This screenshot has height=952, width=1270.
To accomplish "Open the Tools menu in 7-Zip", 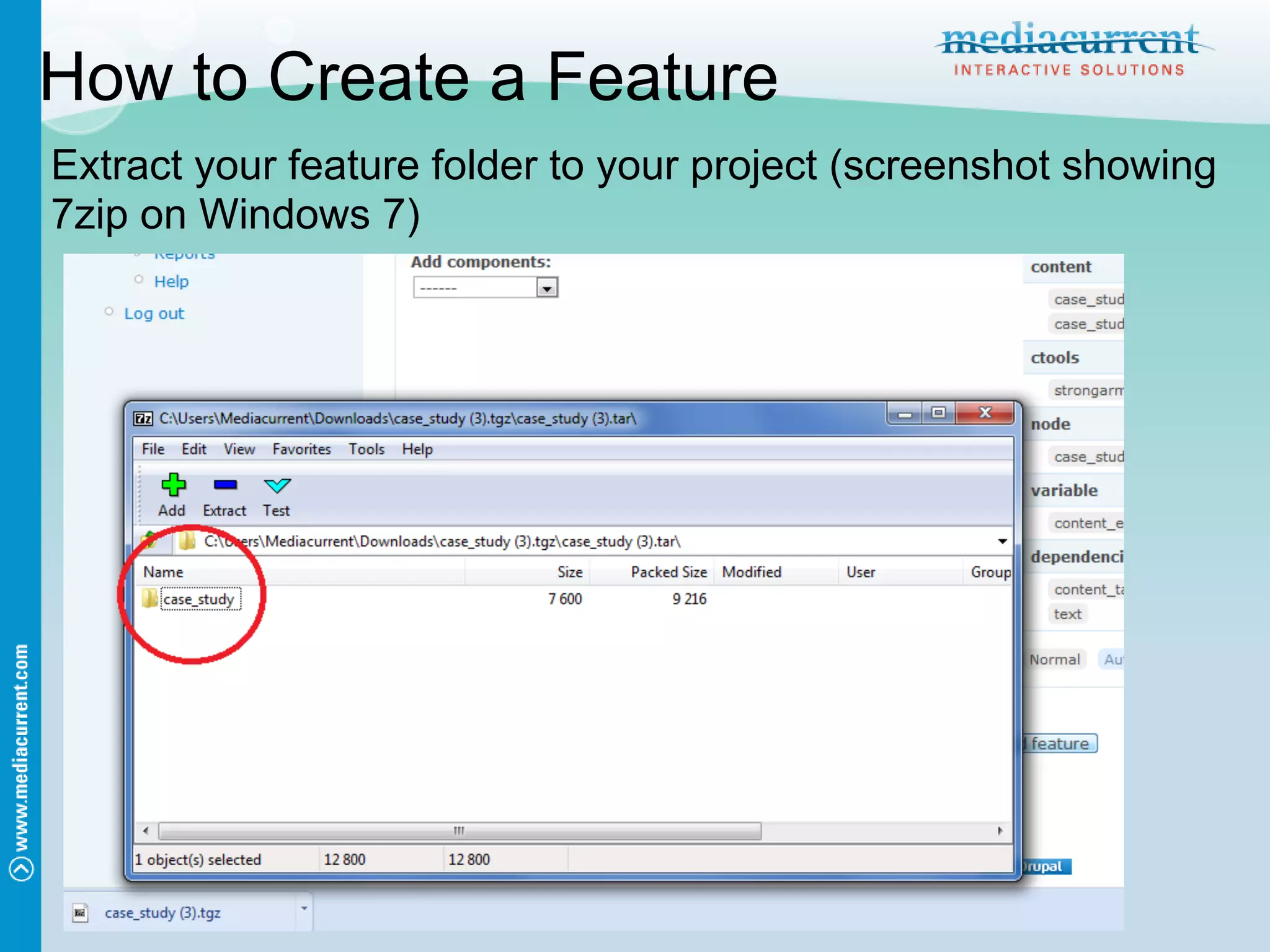I will coord(366,449).
